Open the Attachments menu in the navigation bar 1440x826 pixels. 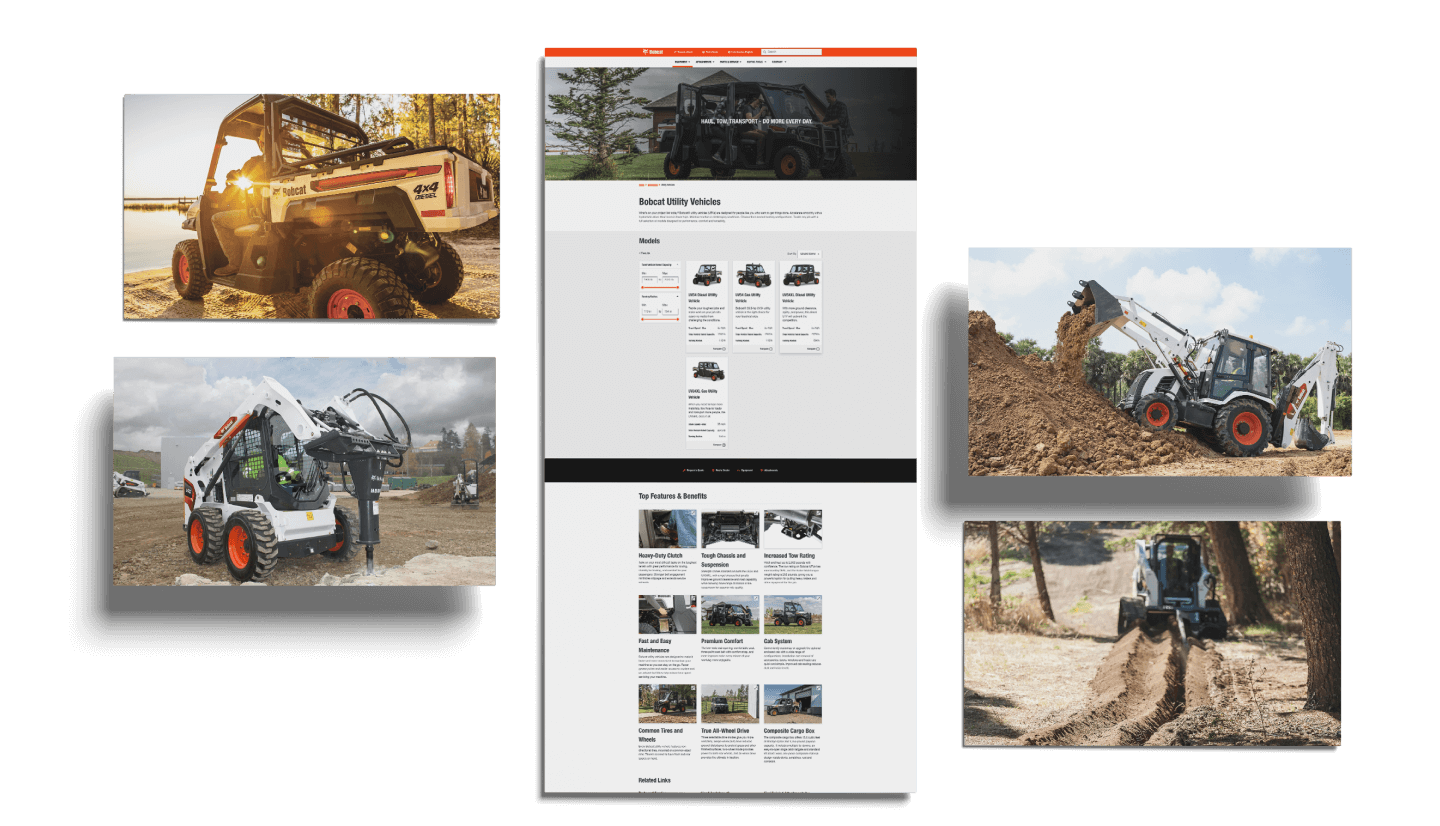coord(705,62)
